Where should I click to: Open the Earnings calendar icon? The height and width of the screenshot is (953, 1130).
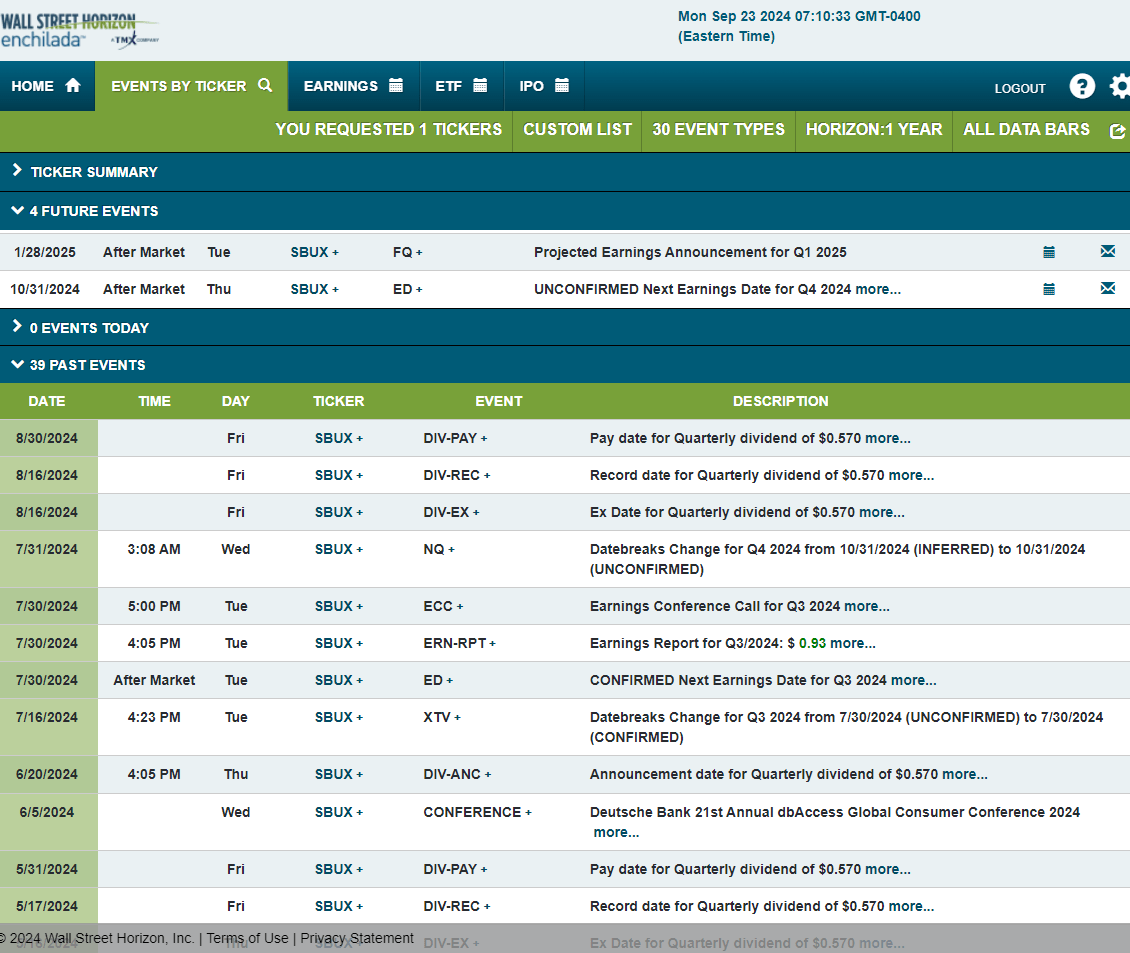396,85
